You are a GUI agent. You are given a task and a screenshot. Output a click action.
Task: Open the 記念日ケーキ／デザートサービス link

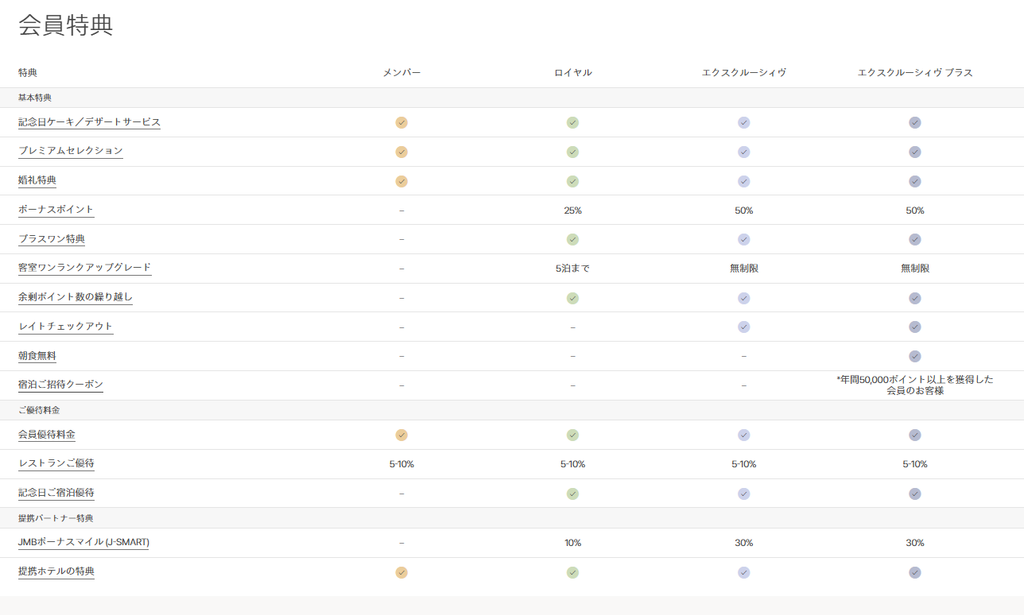89,122
